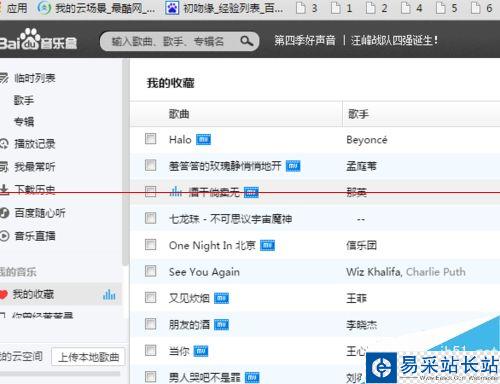500x384 pixels.
Task: Tick checkbox for One Night In 北京
Action: click(150, 245)
